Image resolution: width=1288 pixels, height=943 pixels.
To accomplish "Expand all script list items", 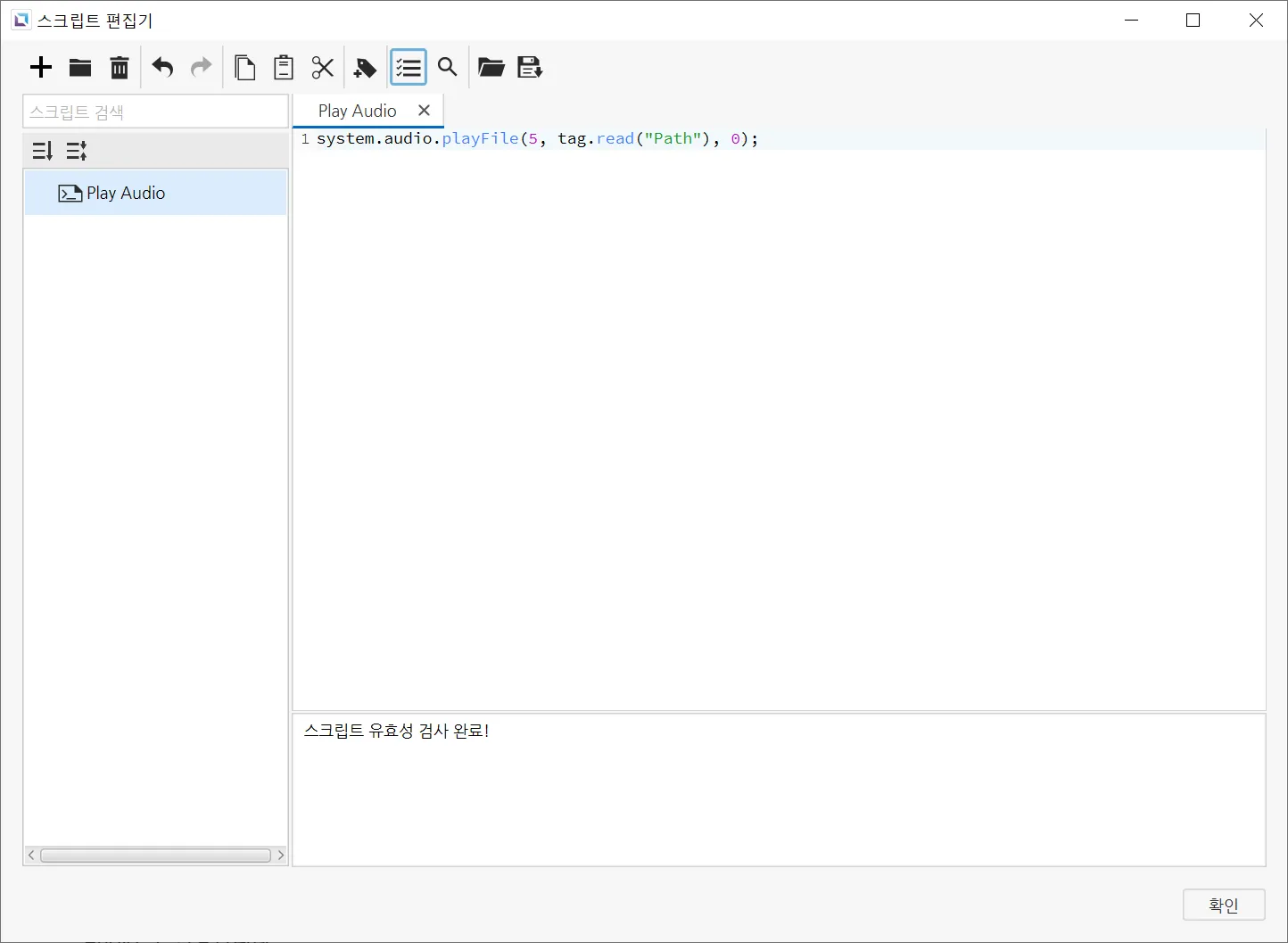I will pyautogui.click(x=43, y=151).
